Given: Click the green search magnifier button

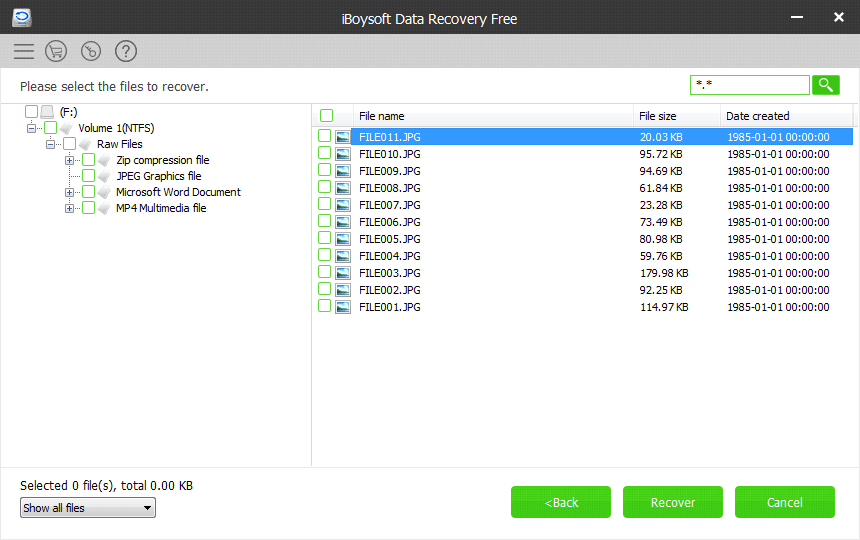Looking at the screenshot, I should pos(825,85).
